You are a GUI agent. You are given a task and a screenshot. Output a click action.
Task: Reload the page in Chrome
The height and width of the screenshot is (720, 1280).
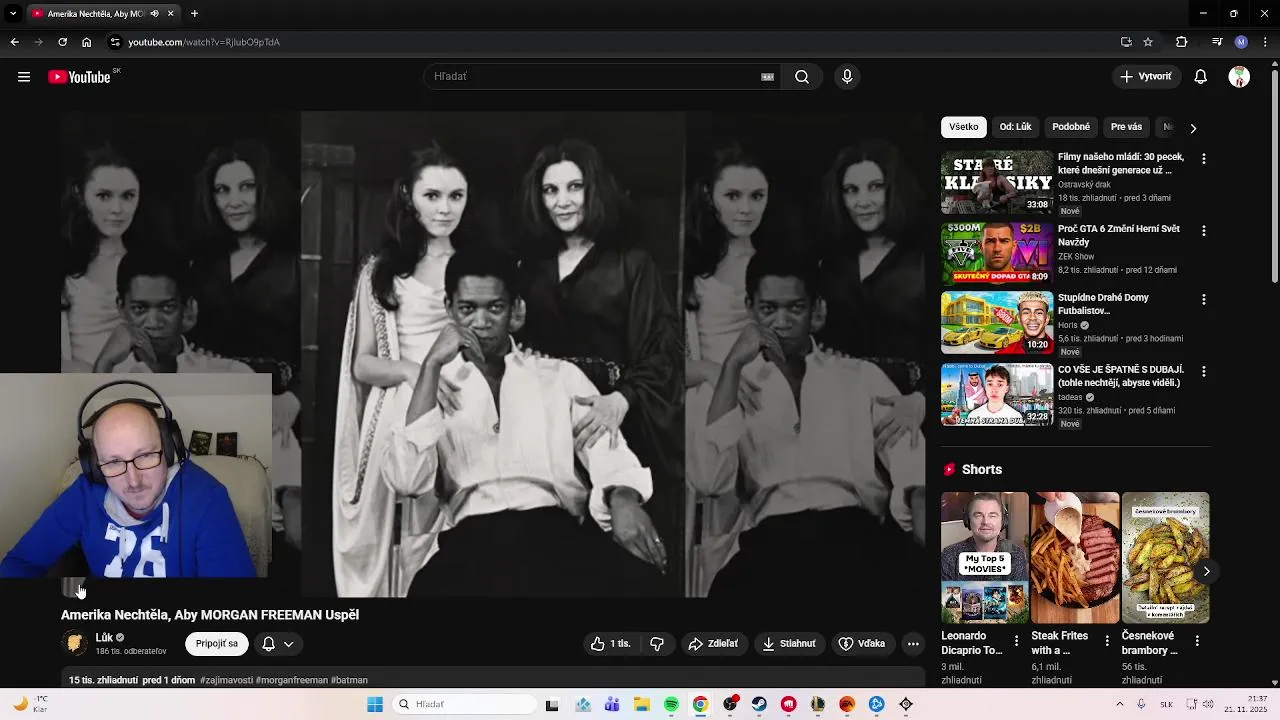point(62,42)
